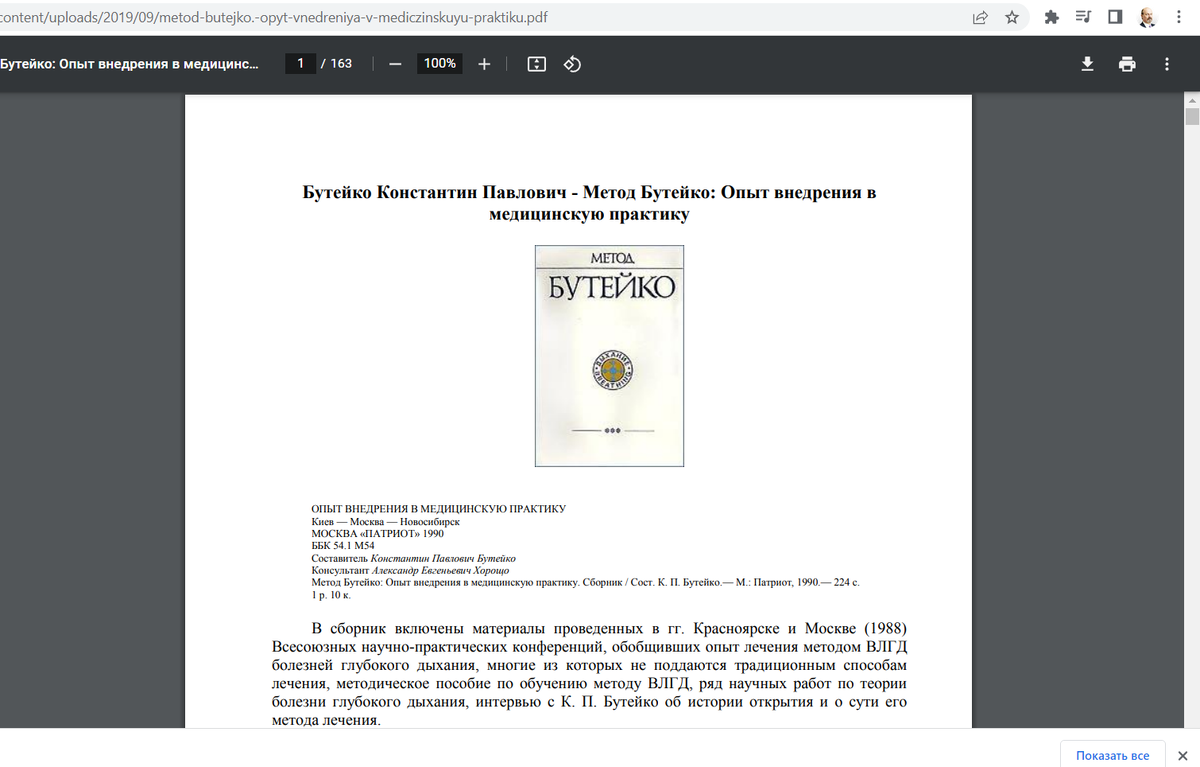This screenshot has height=767, width=1200.
Task: Click the URL in the address bar
Action: tap(274, 17)
